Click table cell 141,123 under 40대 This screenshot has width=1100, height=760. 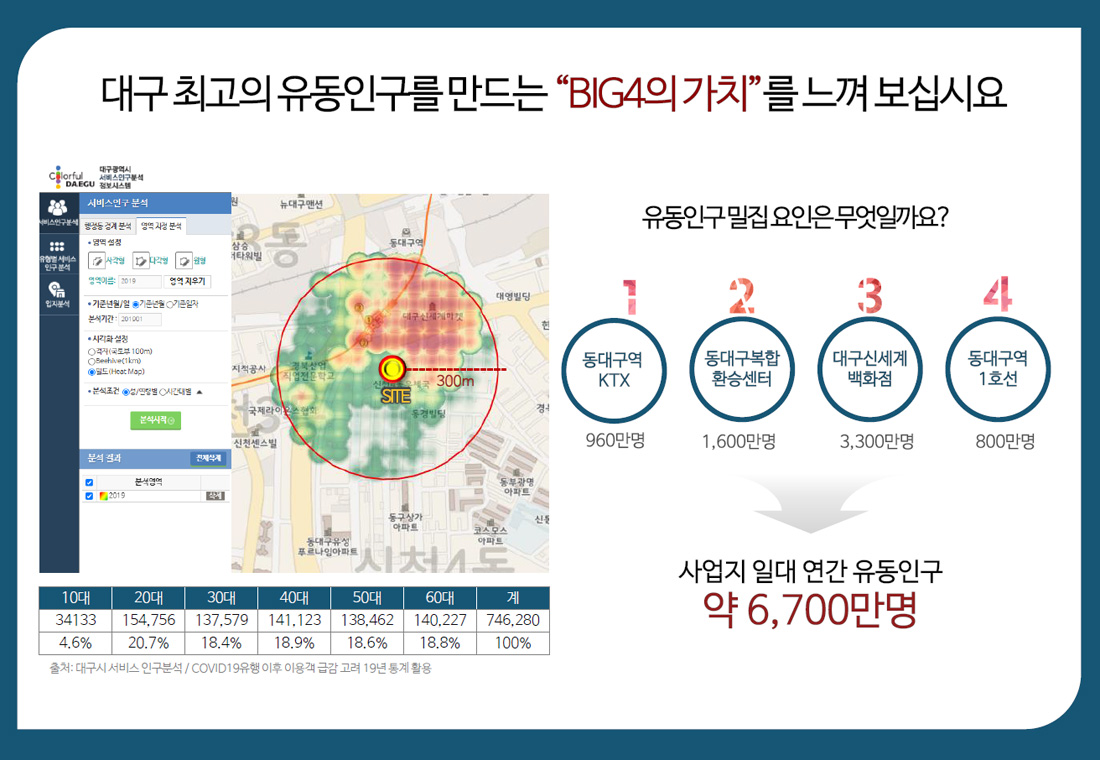tap(295, 620)
